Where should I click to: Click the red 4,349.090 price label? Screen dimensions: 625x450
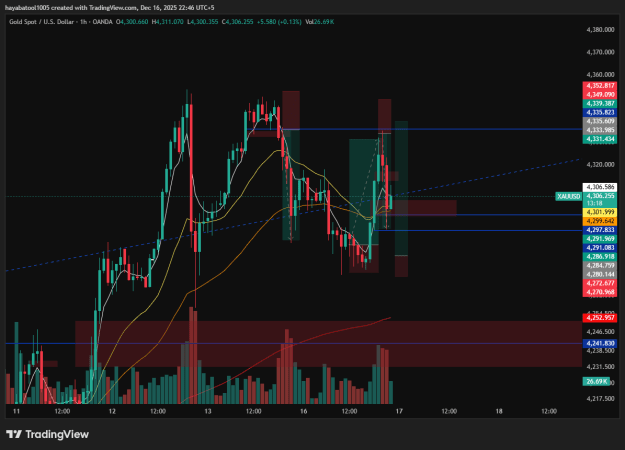click(600, 95)
